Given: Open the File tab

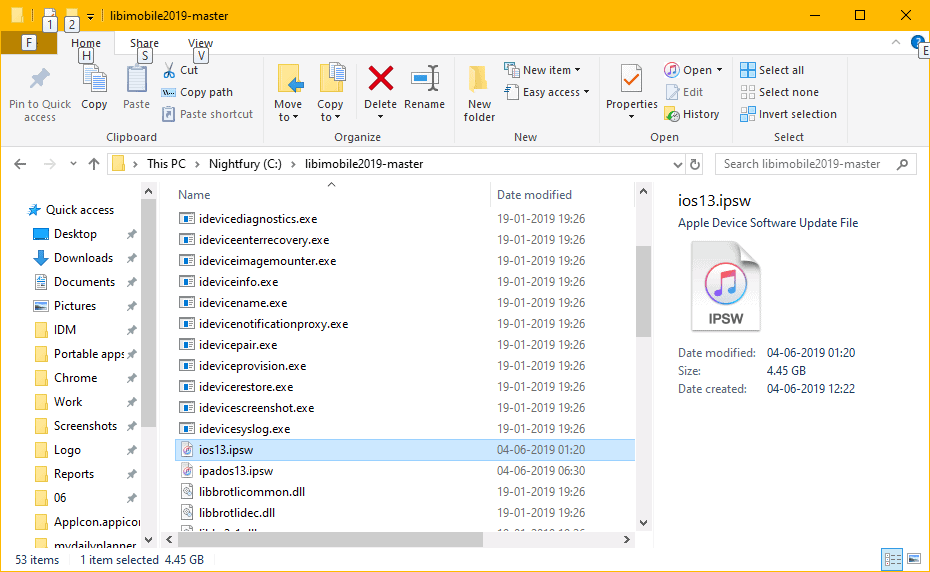Looking at the screenshot, I should 28,43.
